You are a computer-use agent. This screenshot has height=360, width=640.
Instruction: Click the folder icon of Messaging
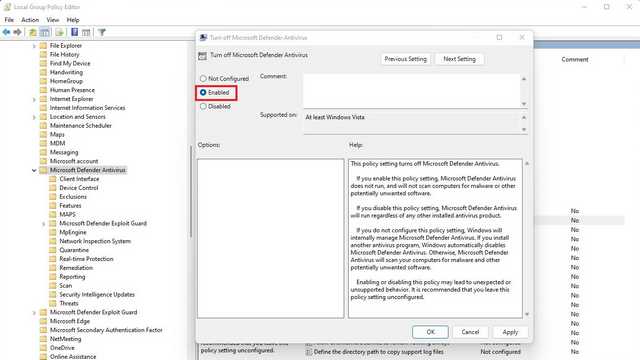point(43,152)
